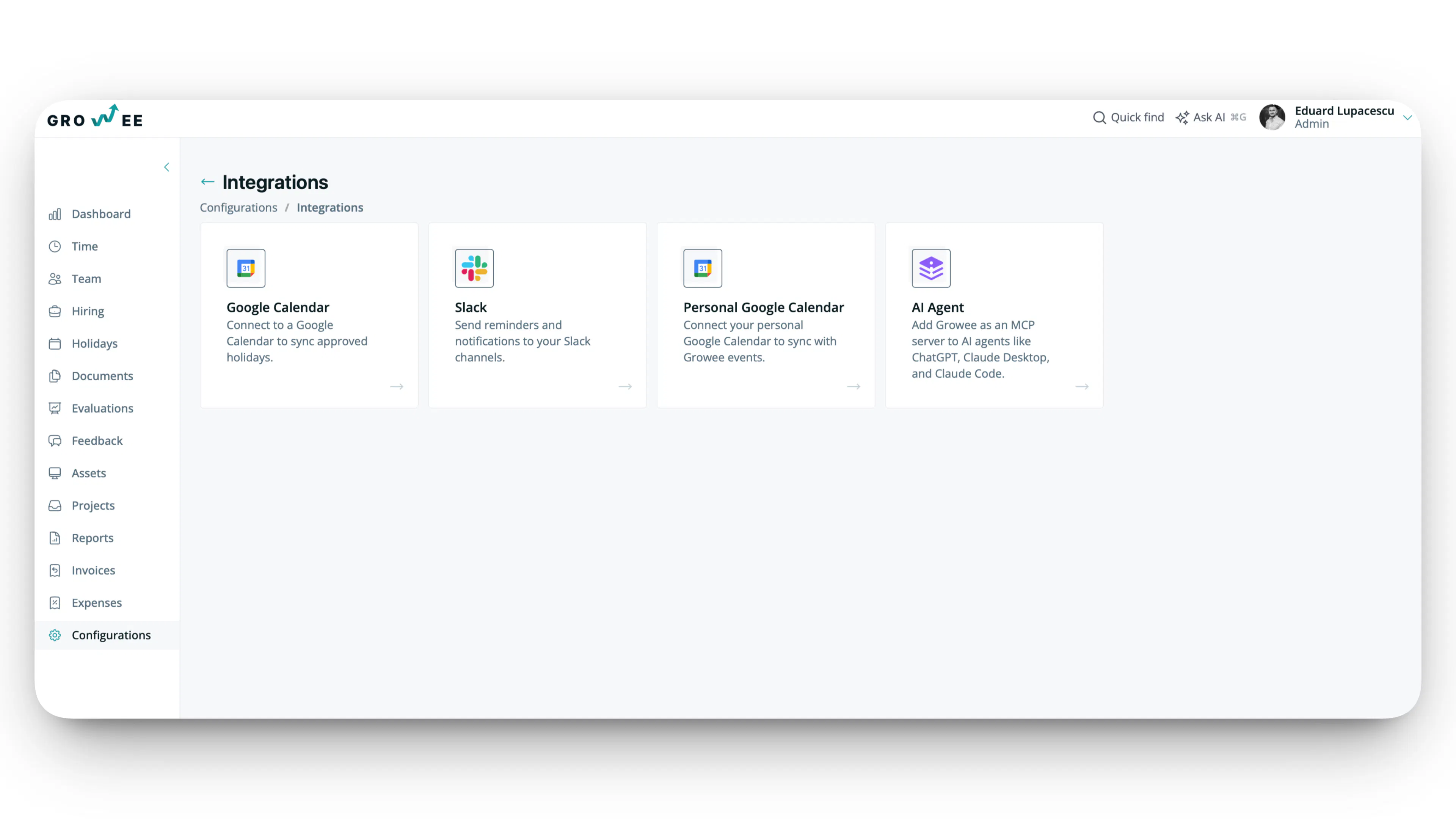Open the Dashboard from the sidebar icon
Image resolution: width=1456 pixels, height=819 pixels.
[55, 213]
